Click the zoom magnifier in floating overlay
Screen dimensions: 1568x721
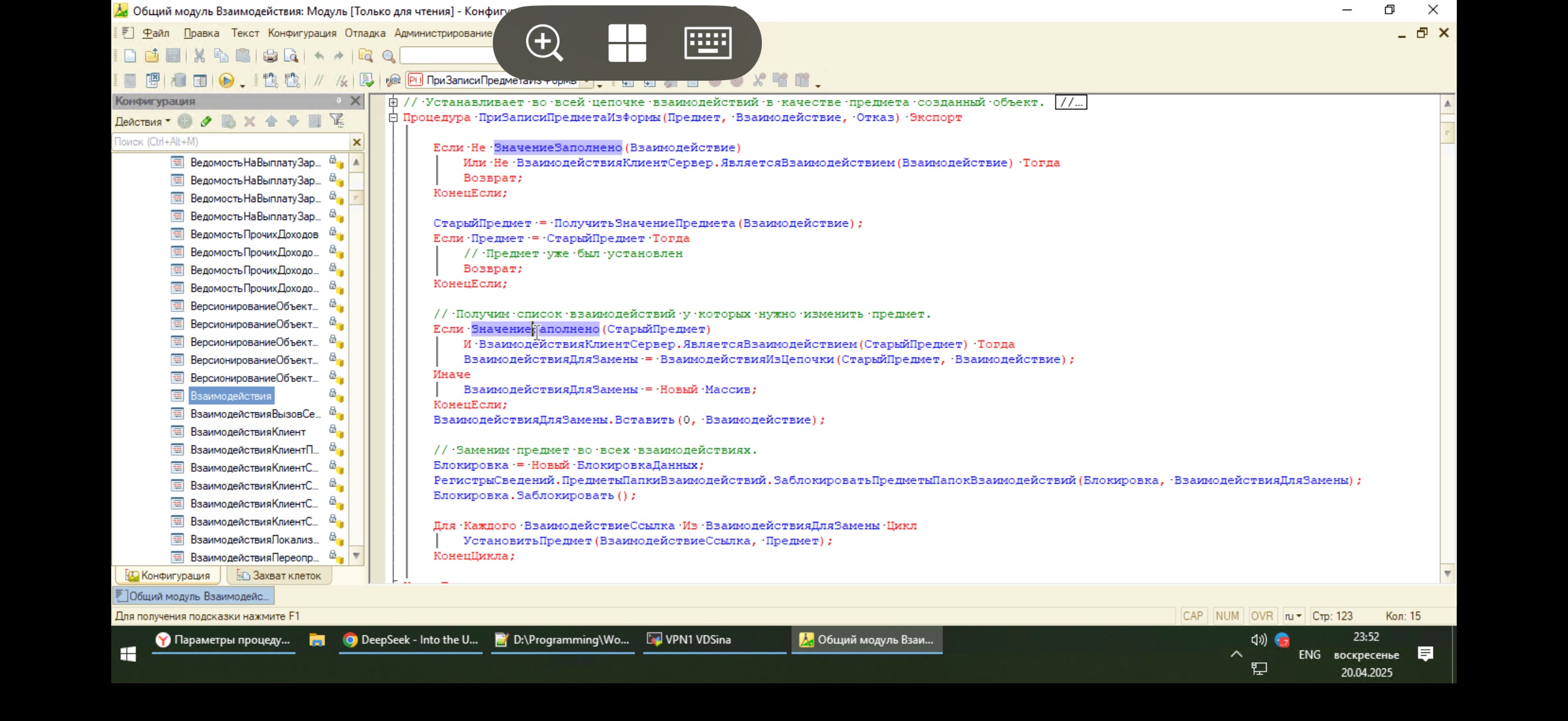[544, 42]
